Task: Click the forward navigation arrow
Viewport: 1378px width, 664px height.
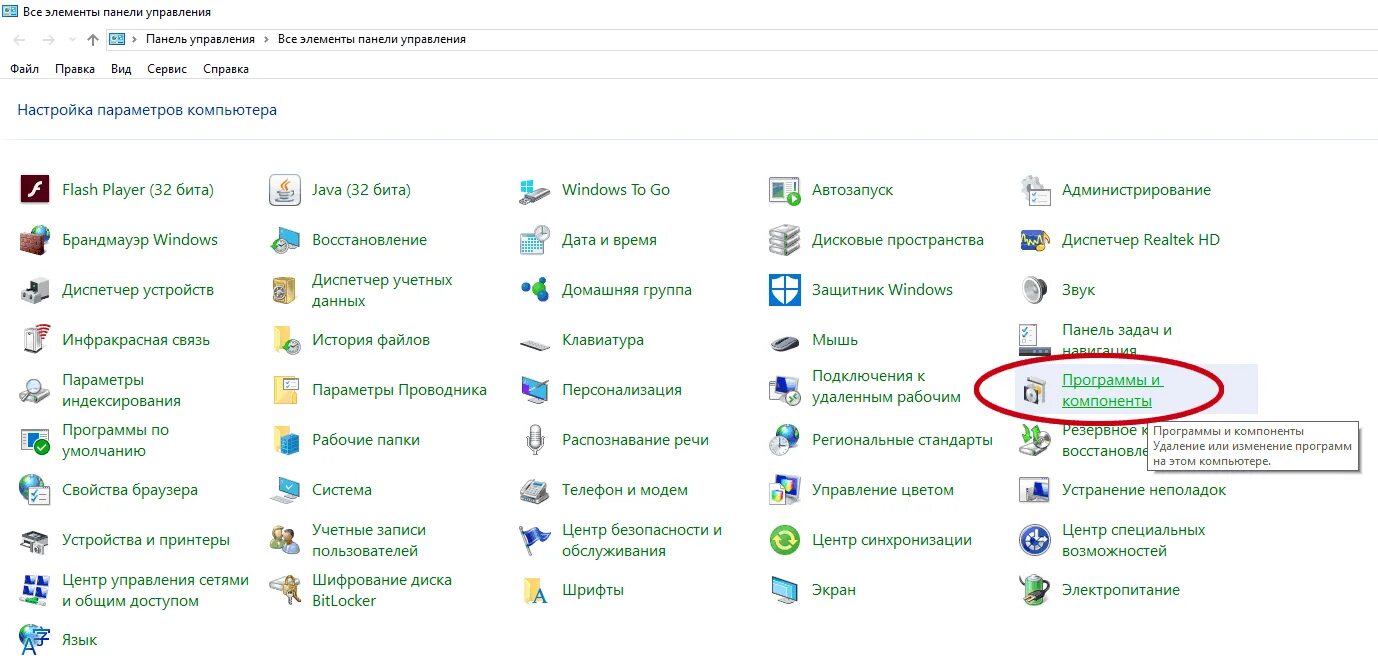Action: click(x=48, y=40)
